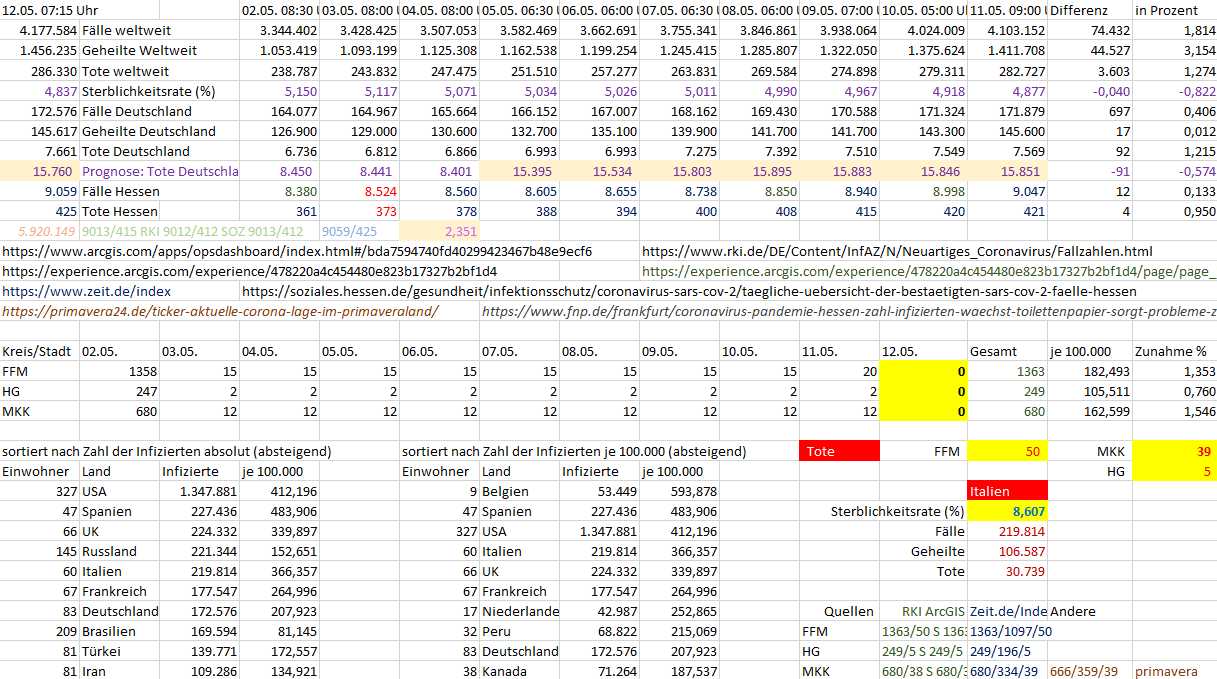This screenshot has height=679, width=1217.
Task: Select the '1363/1097/50' cell
Action: [x=1011, y=631]
